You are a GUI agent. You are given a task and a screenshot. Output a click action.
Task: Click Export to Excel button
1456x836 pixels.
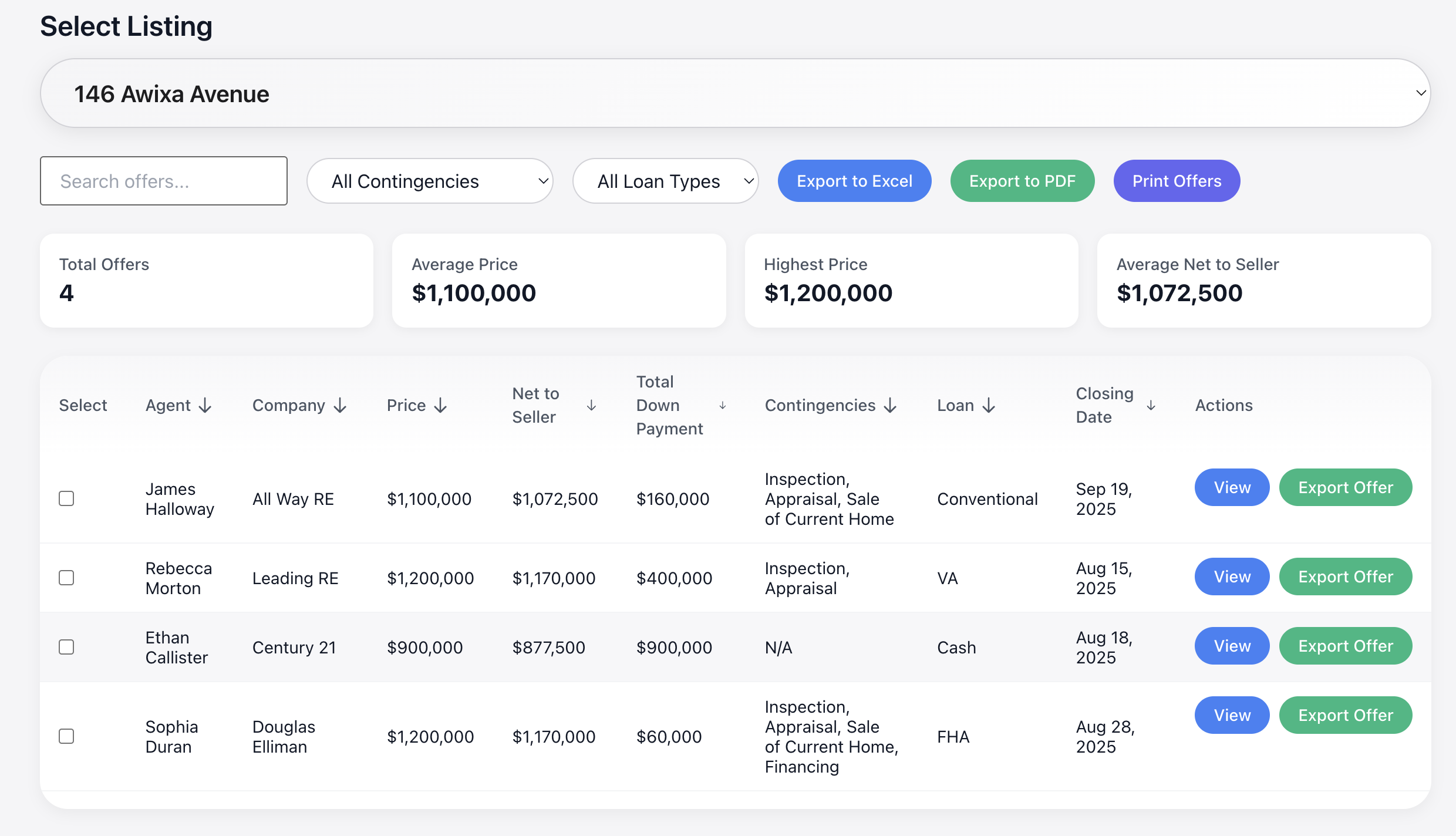pyautogui.click(x=854, y=181)
